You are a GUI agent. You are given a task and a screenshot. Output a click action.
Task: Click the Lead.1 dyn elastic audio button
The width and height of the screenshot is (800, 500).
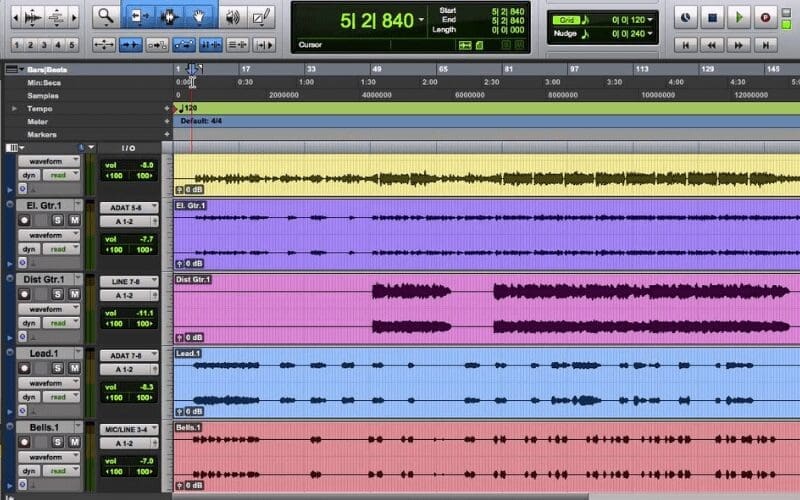(29, 397)
